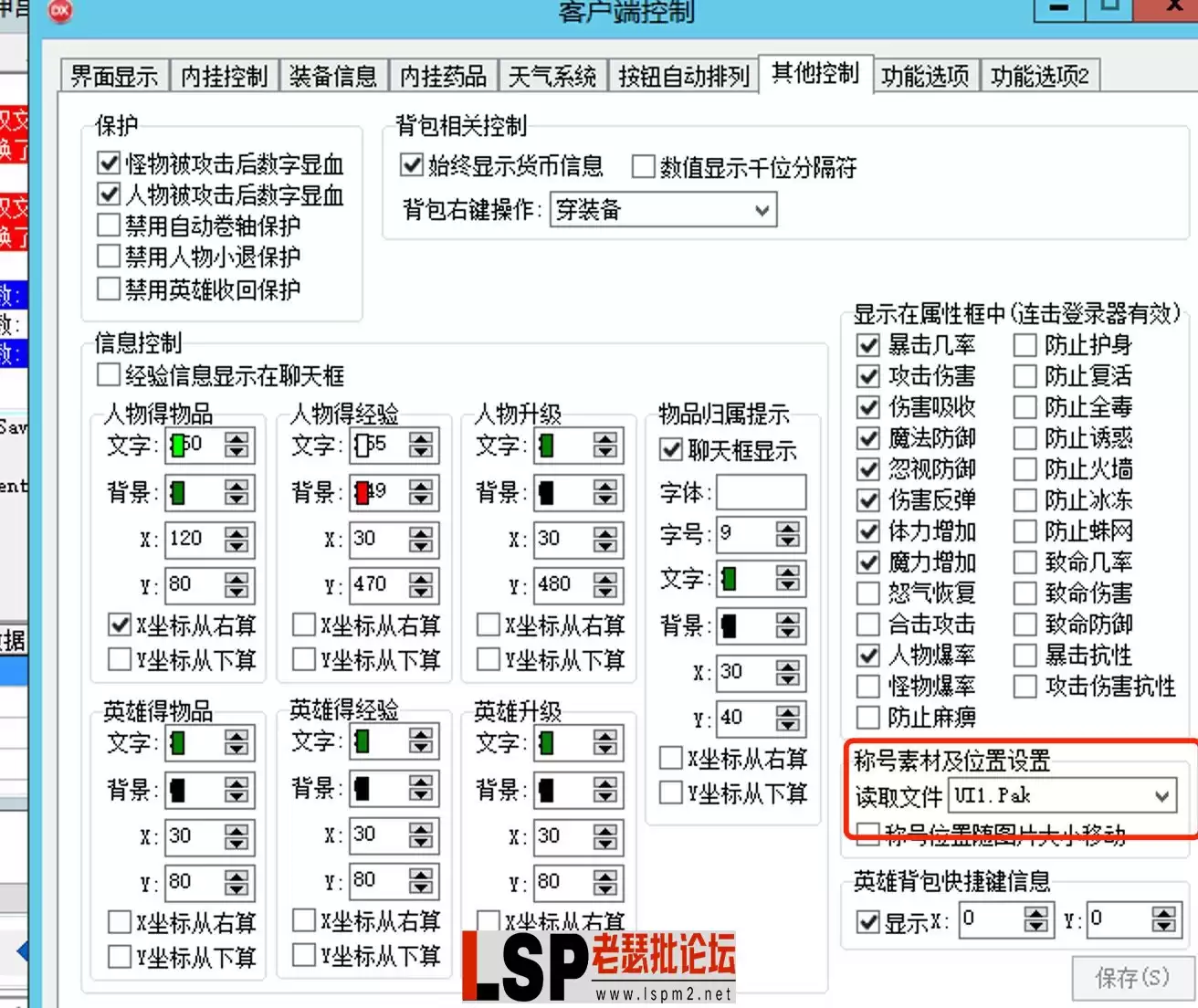Enable 禁用自动卷轴保护
The image size is (1198, 1008).
(x=108, y=226)
